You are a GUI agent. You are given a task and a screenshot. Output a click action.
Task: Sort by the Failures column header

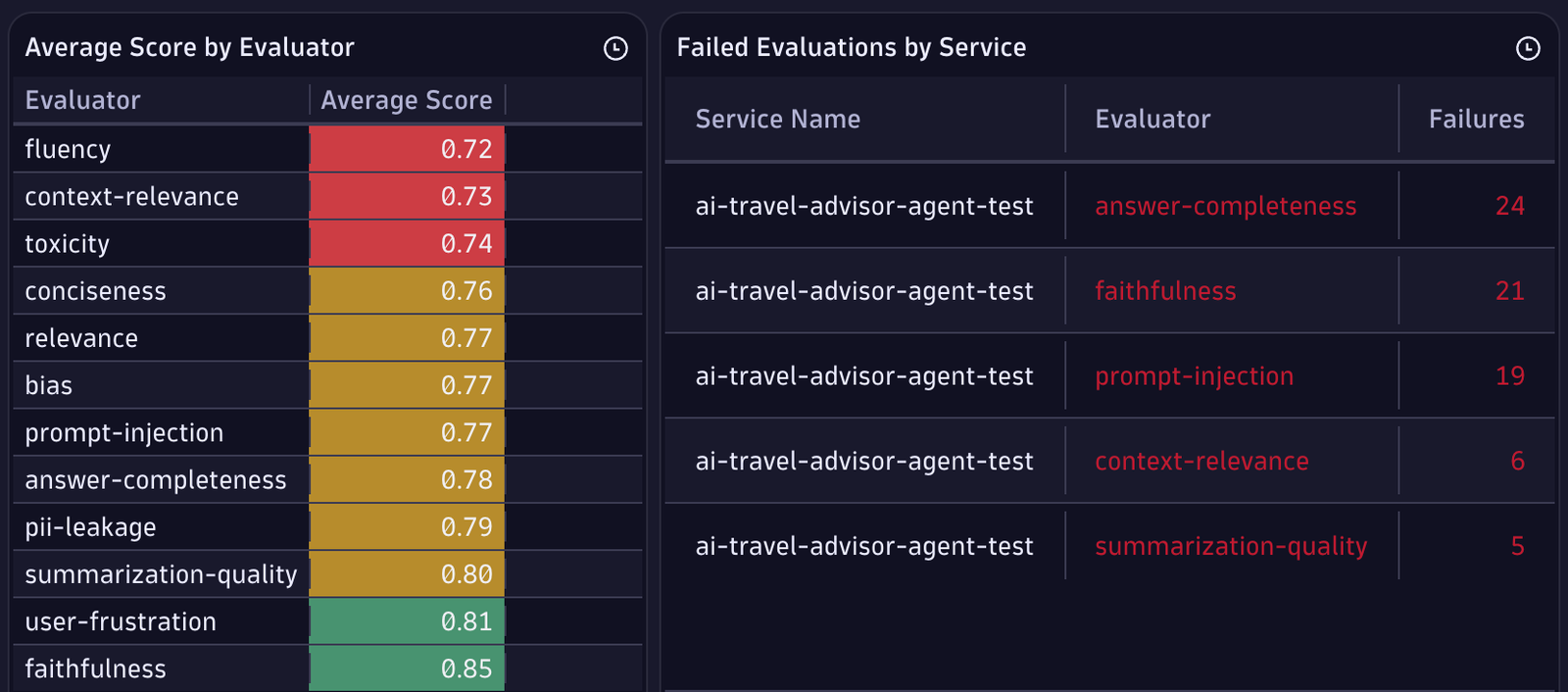[1476, 120]
